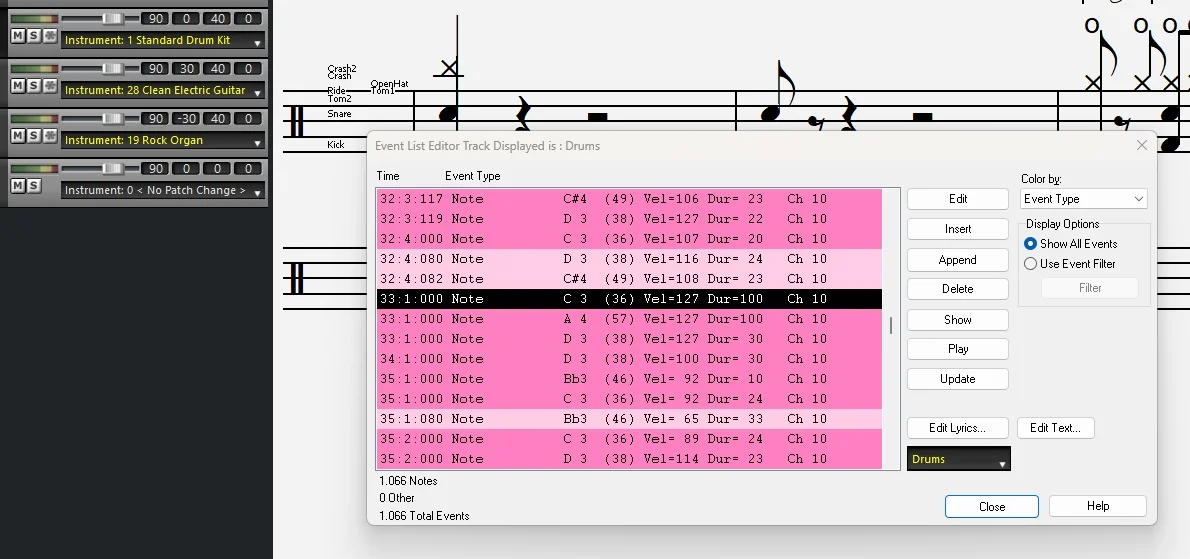
Task: Mute the No Patch Change track
Action: tap(17, 186)
